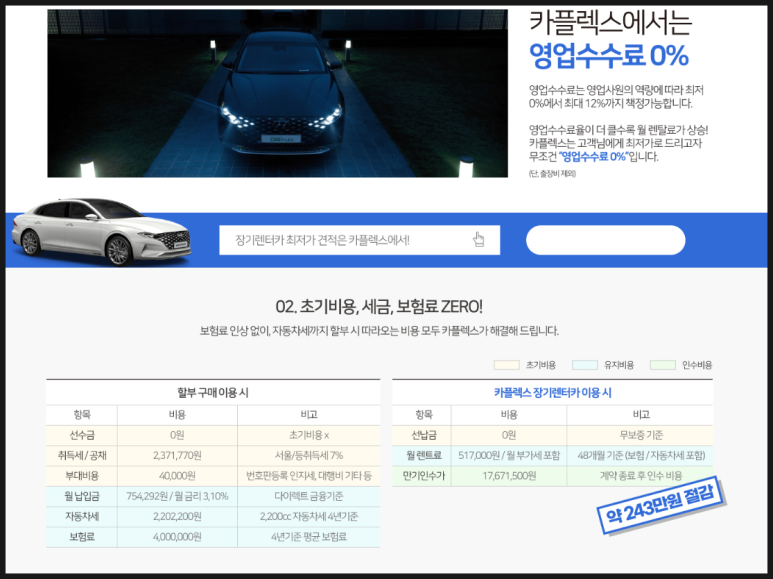The width and height of the screenshot is (773, 579).
Task: Click the '선납금' row label
Action: [424, 435]
